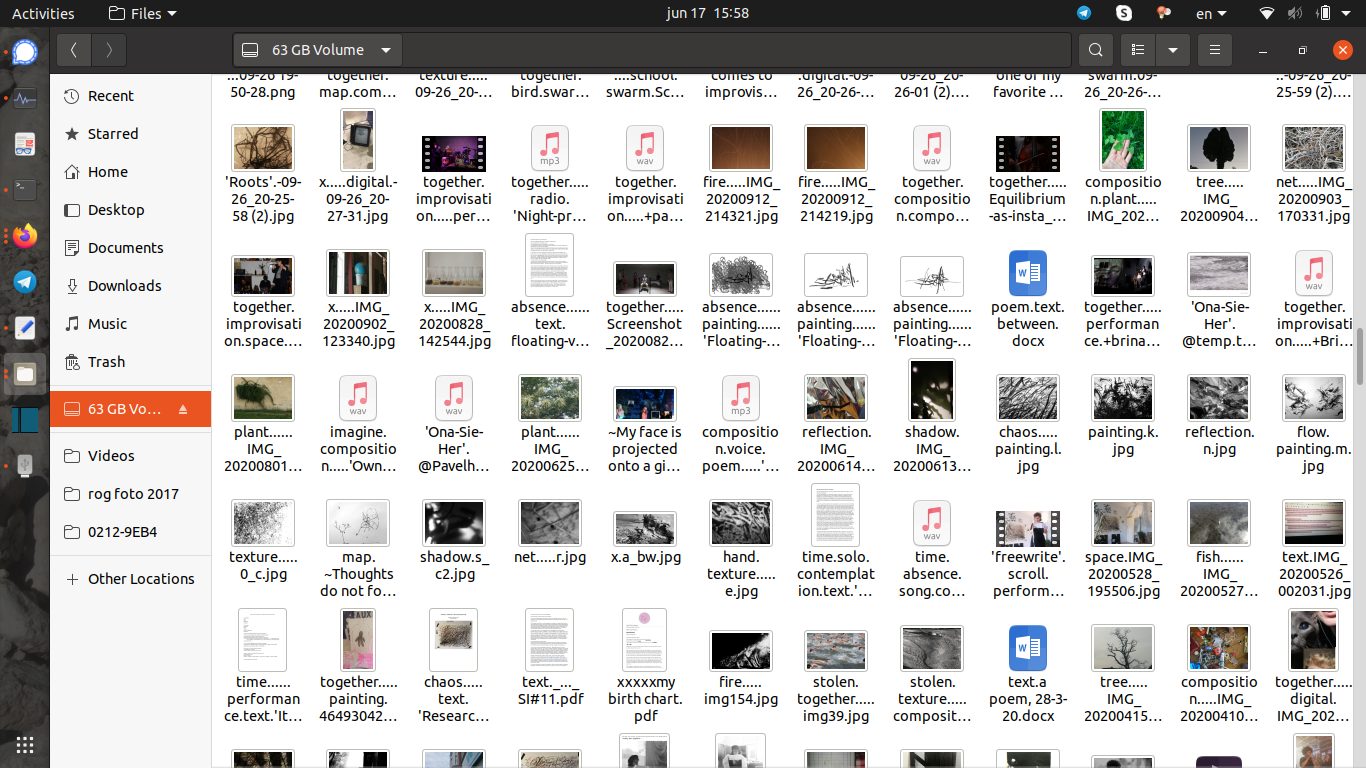
Task: Open System Monitor from the dock
Action: coord(25,98)
